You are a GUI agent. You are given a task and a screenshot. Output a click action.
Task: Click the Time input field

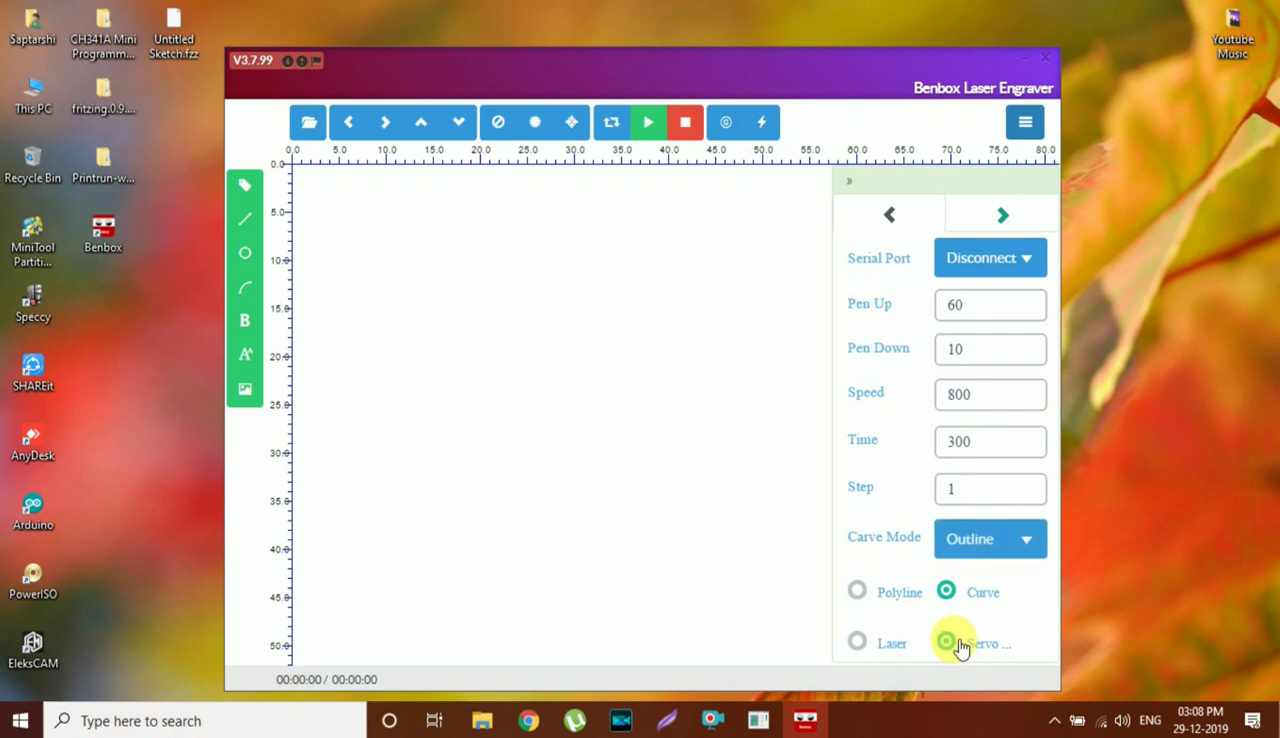[x=990, y=441]
